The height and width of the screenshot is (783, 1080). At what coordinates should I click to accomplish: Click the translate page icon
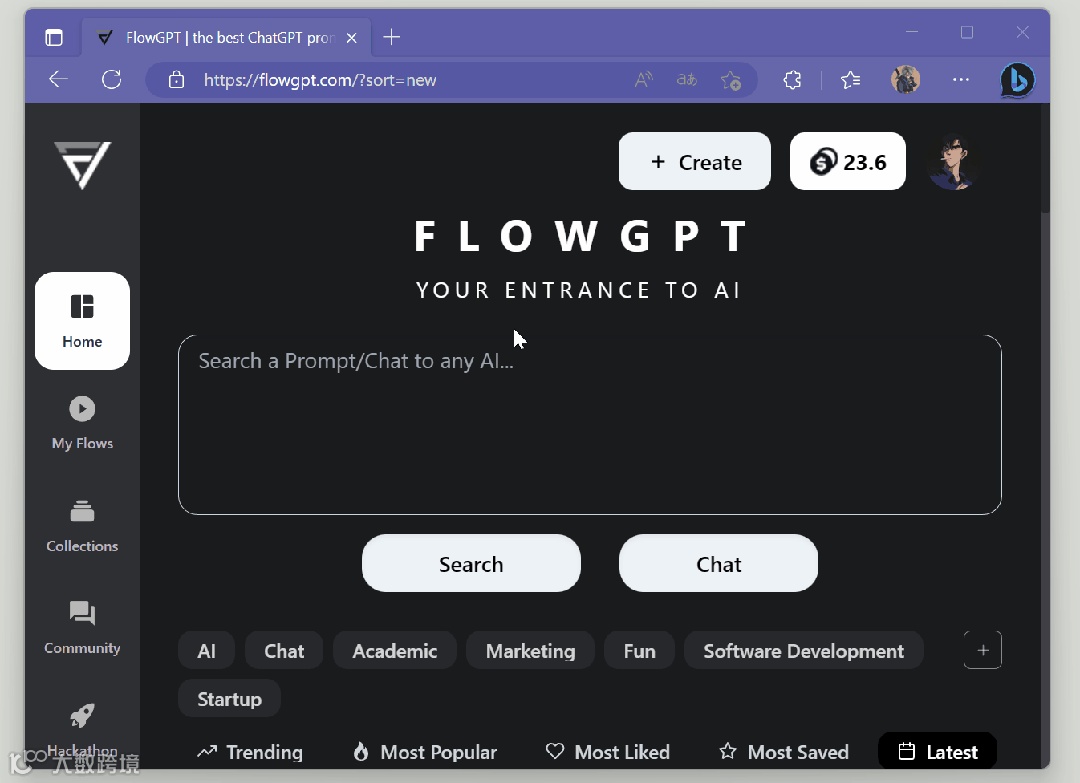coord(687,80)
